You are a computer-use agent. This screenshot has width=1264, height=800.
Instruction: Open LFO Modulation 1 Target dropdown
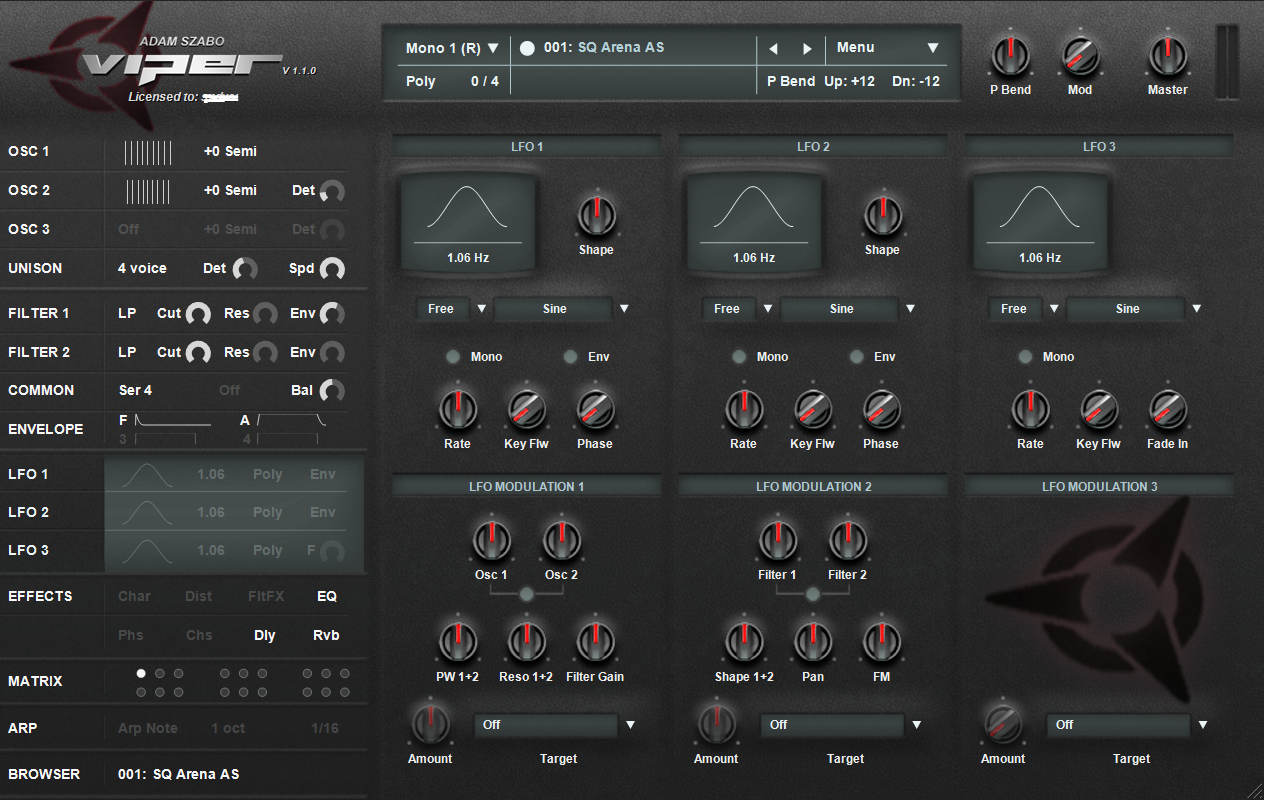[x=556, y=725]
